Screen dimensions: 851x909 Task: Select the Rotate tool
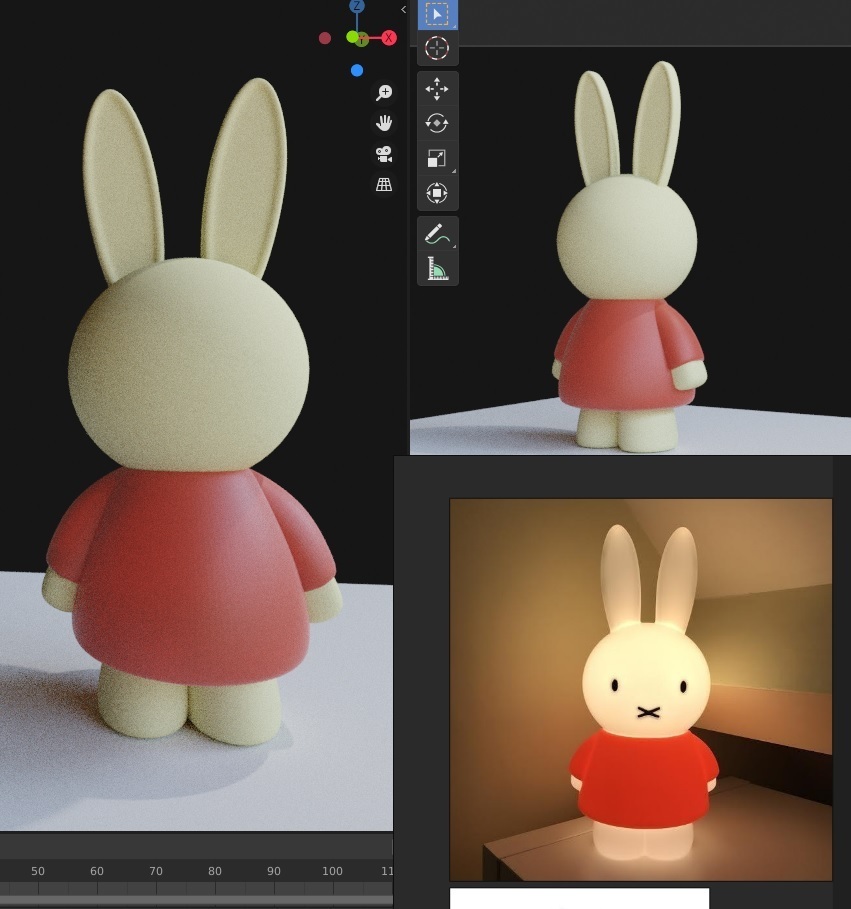coord(437,123)
